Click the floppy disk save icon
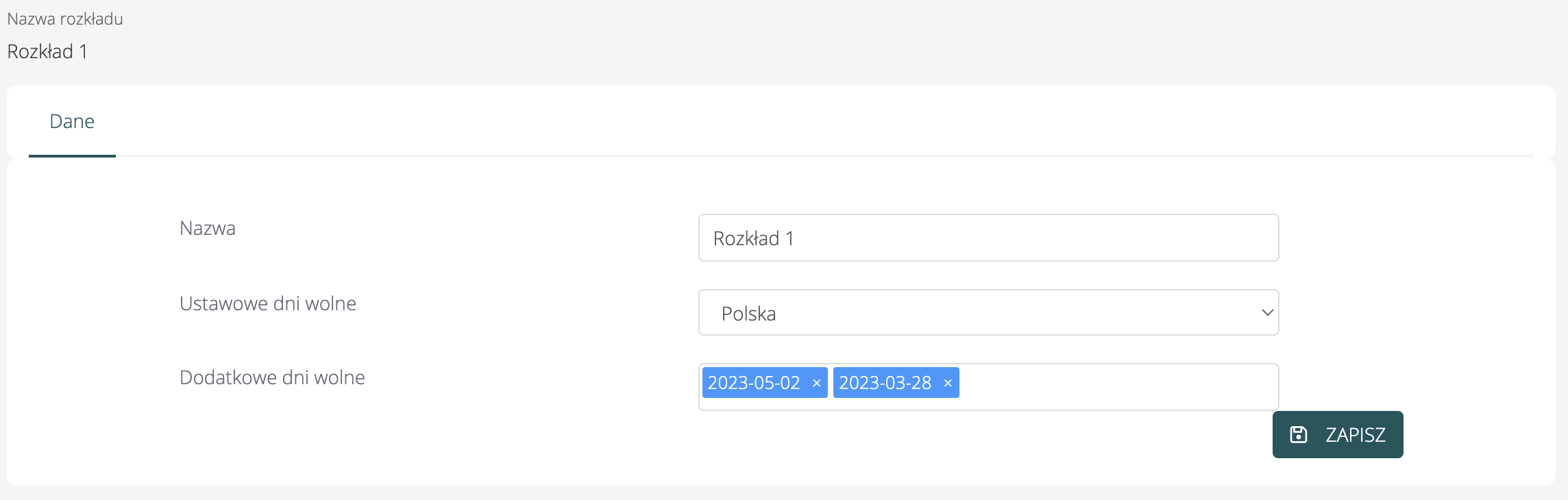This screenshot has width=1568, height=500. coord(1299,434)
